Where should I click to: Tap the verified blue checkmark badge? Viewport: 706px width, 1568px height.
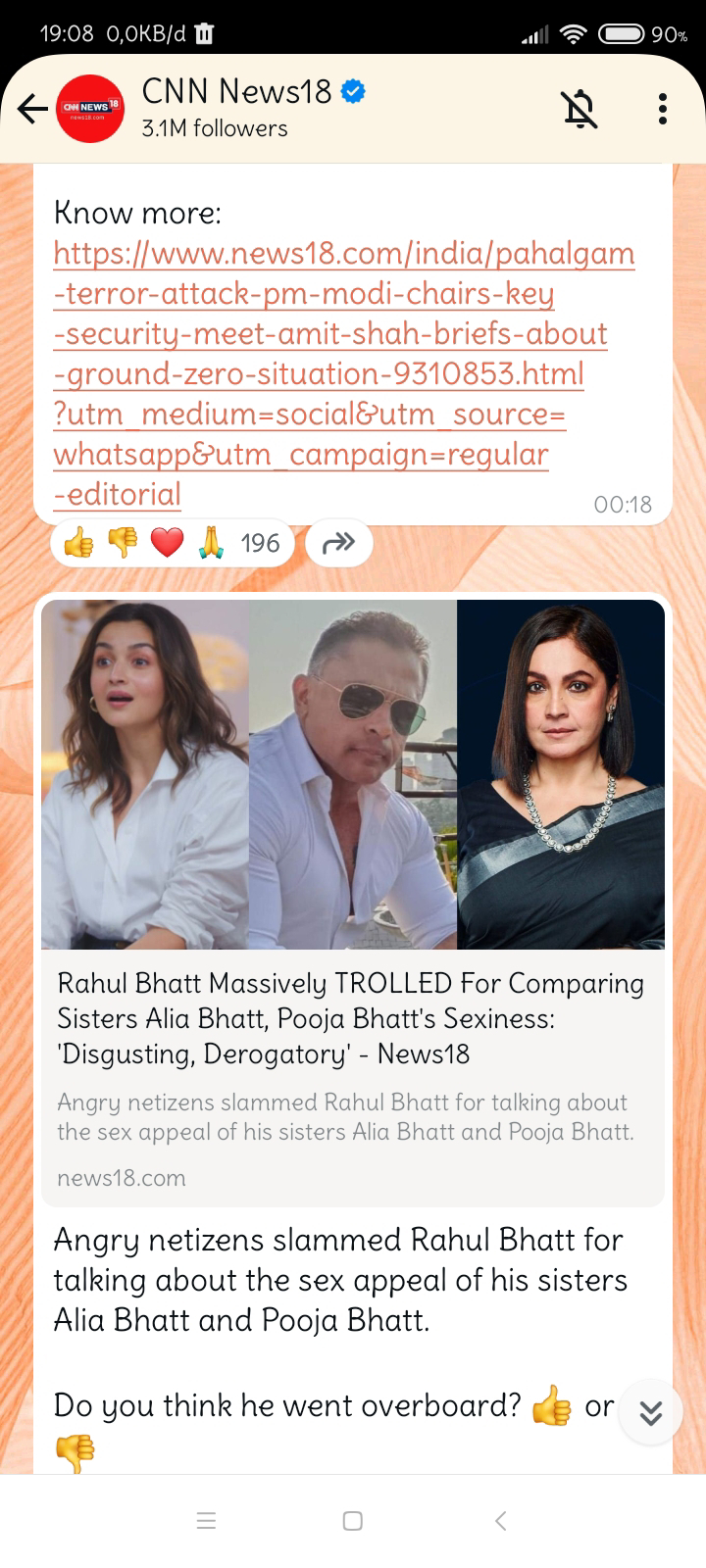pyautogui.click(x=353, y=92)
